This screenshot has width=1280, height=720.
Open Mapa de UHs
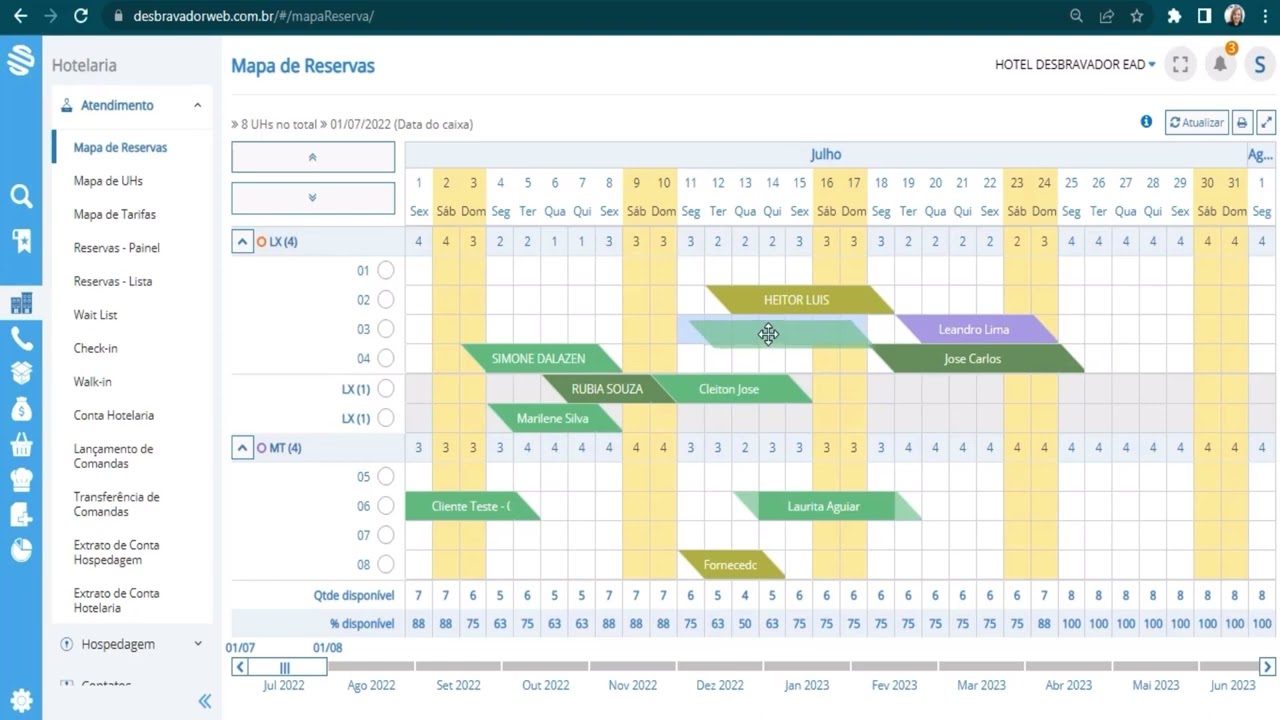tap(108, 181)
